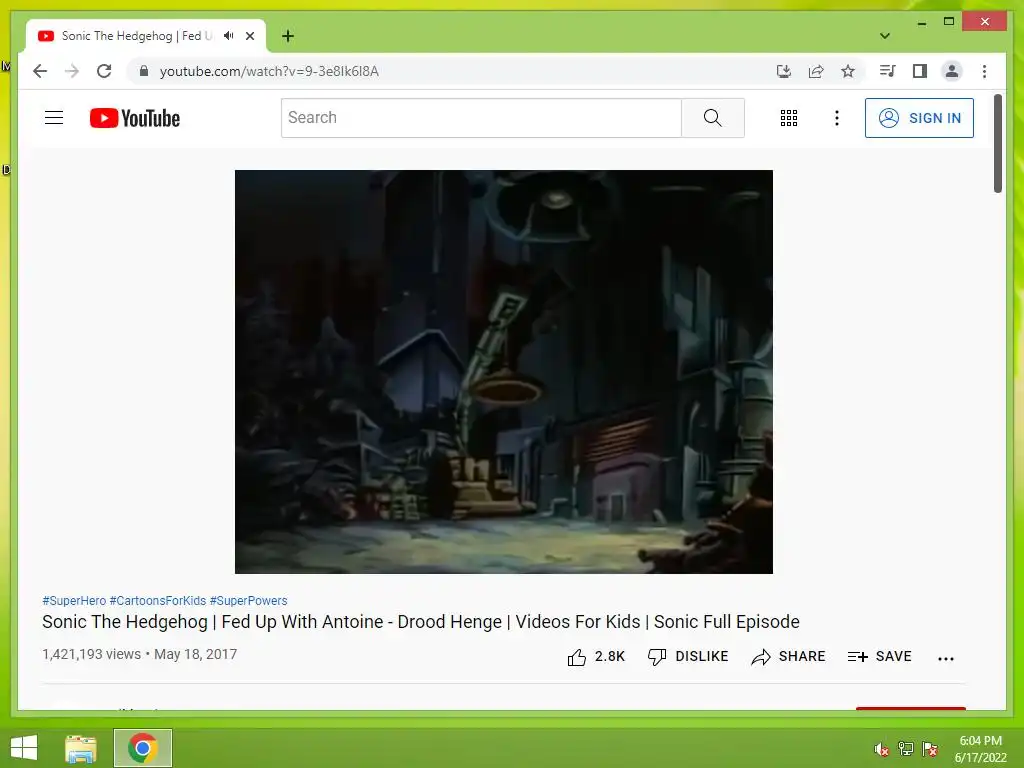The width and height of the screenshot is (1024, 768).
Task: Reload the YouTube page
Action: point(104,71)
